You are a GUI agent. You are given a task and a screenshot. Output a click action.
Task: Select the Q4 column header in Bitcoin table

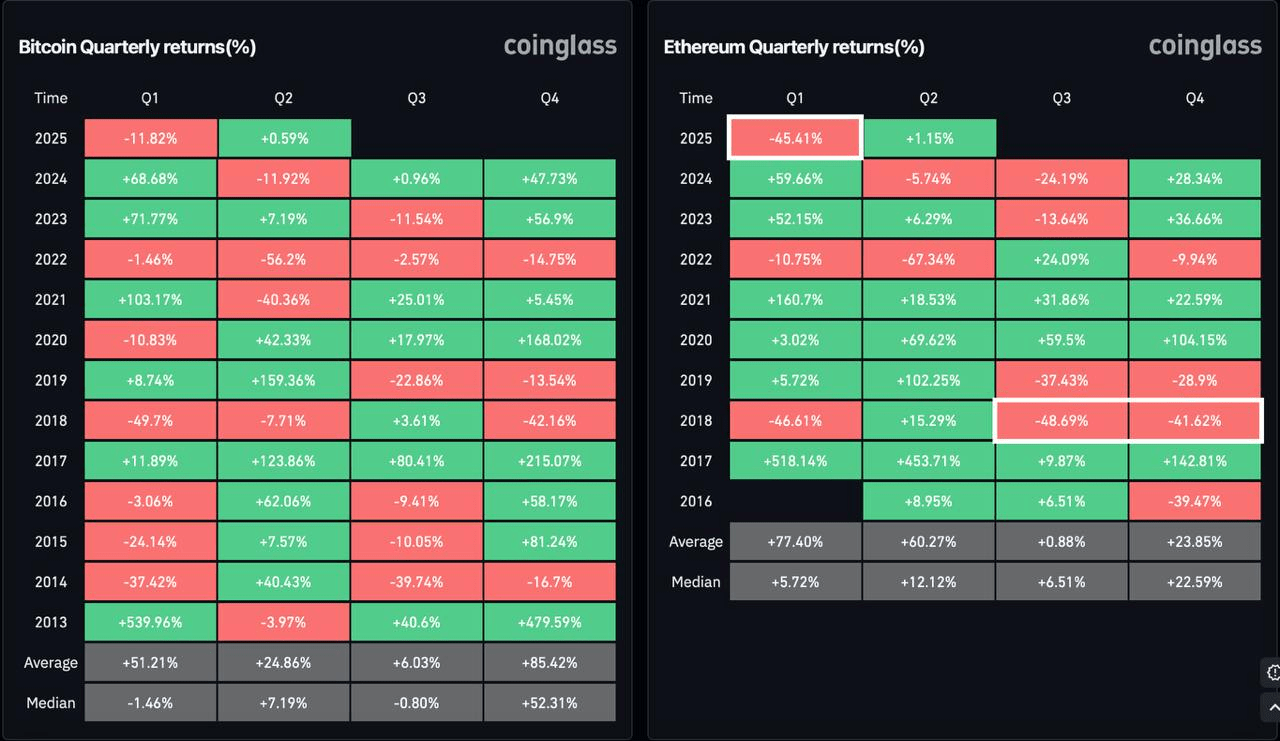tap(549, 98)
